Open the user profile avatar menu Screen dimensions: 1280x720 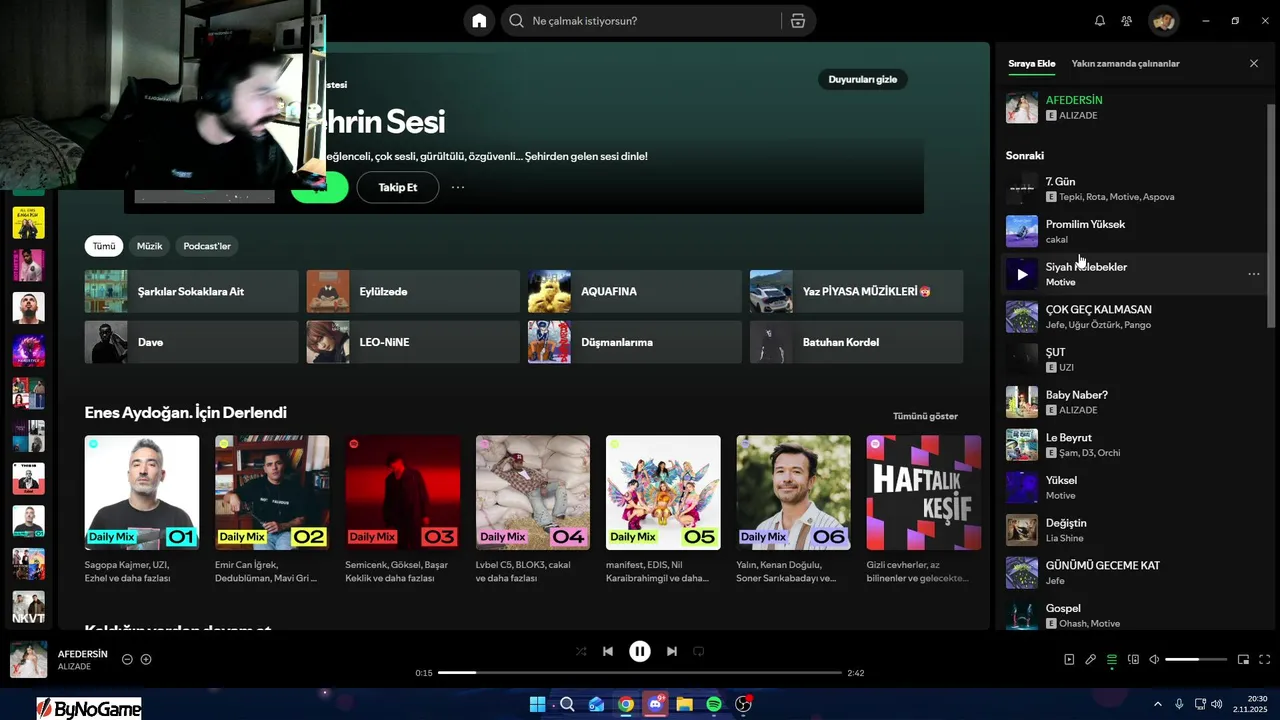coord(1163,21)
